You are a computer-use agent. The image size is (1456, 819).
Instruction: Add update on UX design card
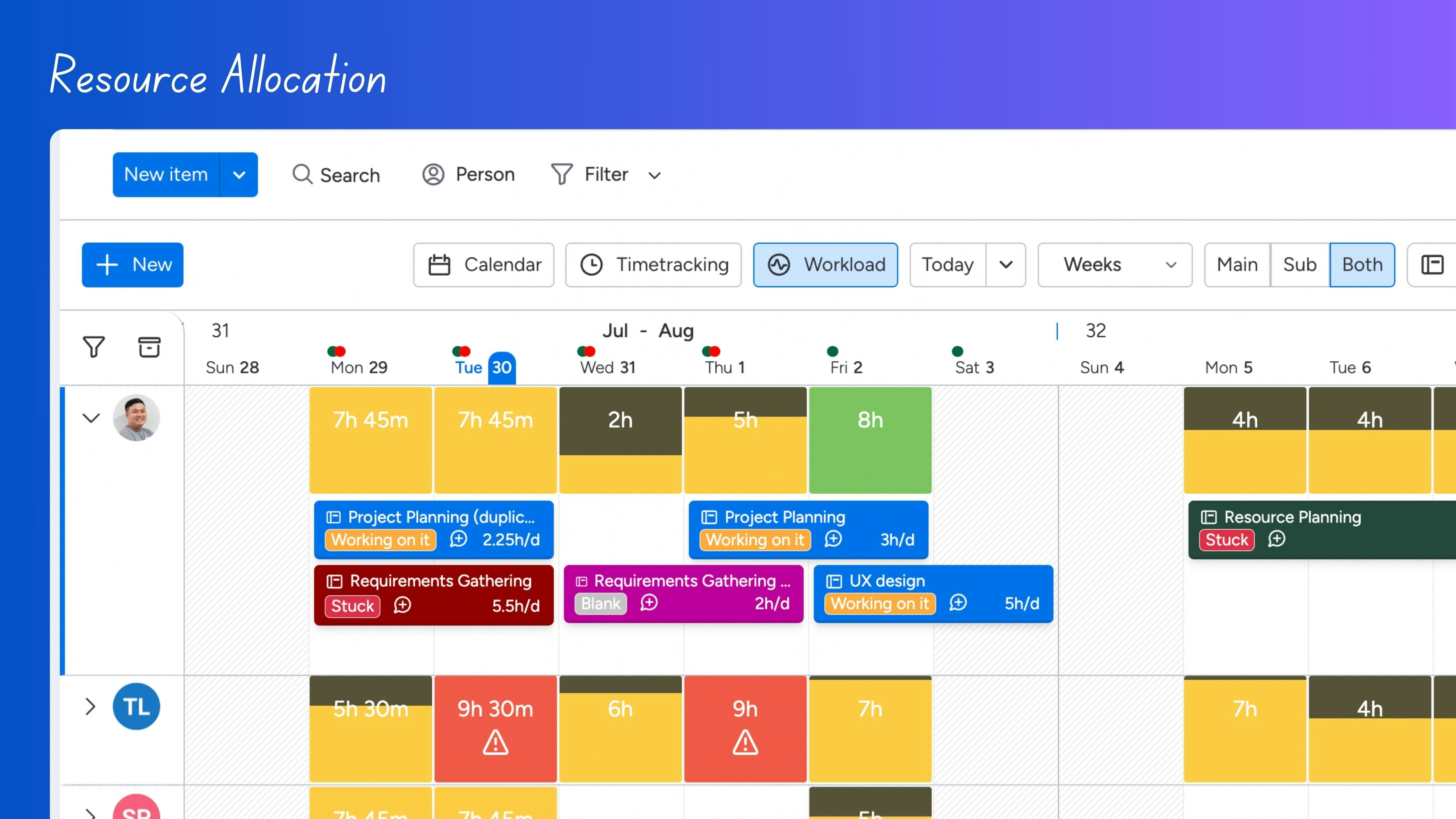[x=958, y=603]
